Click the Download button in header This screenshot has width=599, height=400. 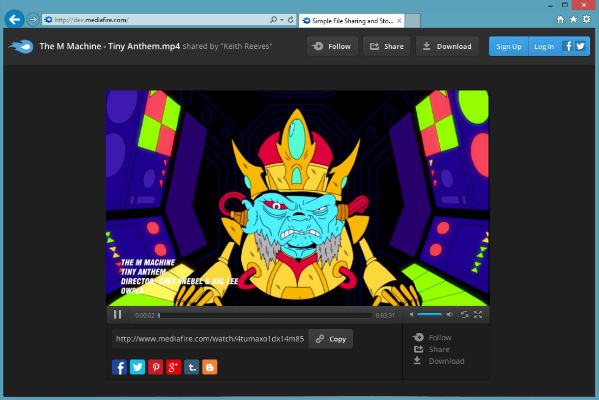coord(447,46)
